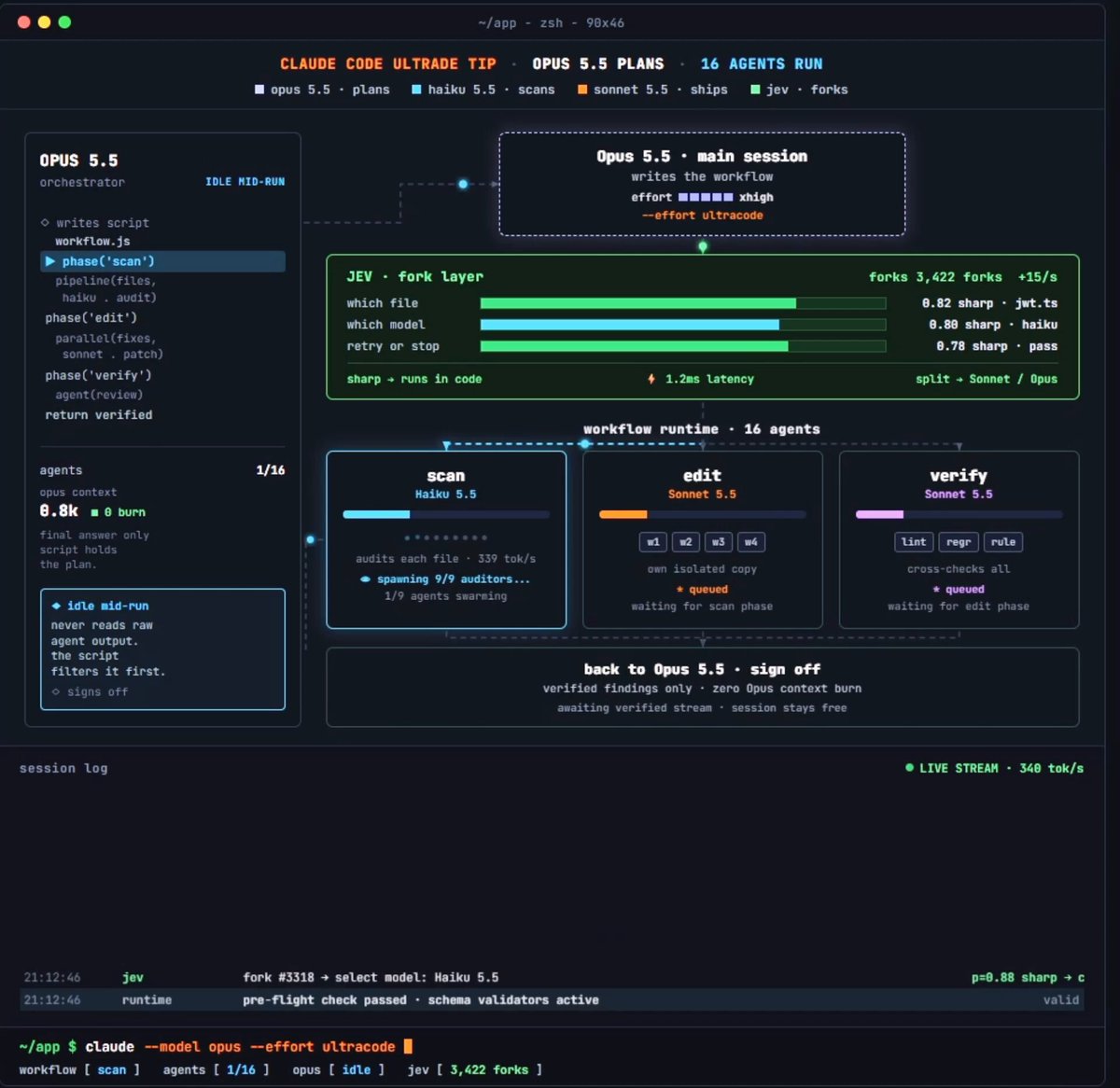Click the diamond icon beside writes script
1120x1088 pixels.
click(x=45, y=223)
